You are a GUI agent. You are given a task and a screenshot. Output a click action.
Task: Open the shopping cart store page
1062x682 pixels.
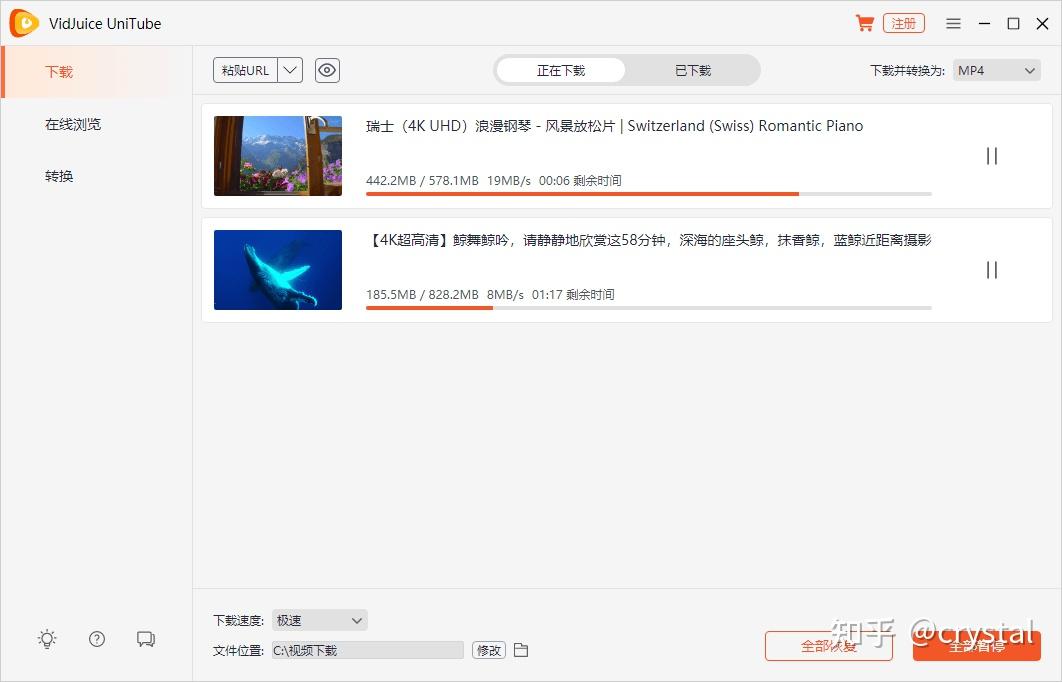coord(864,22)
